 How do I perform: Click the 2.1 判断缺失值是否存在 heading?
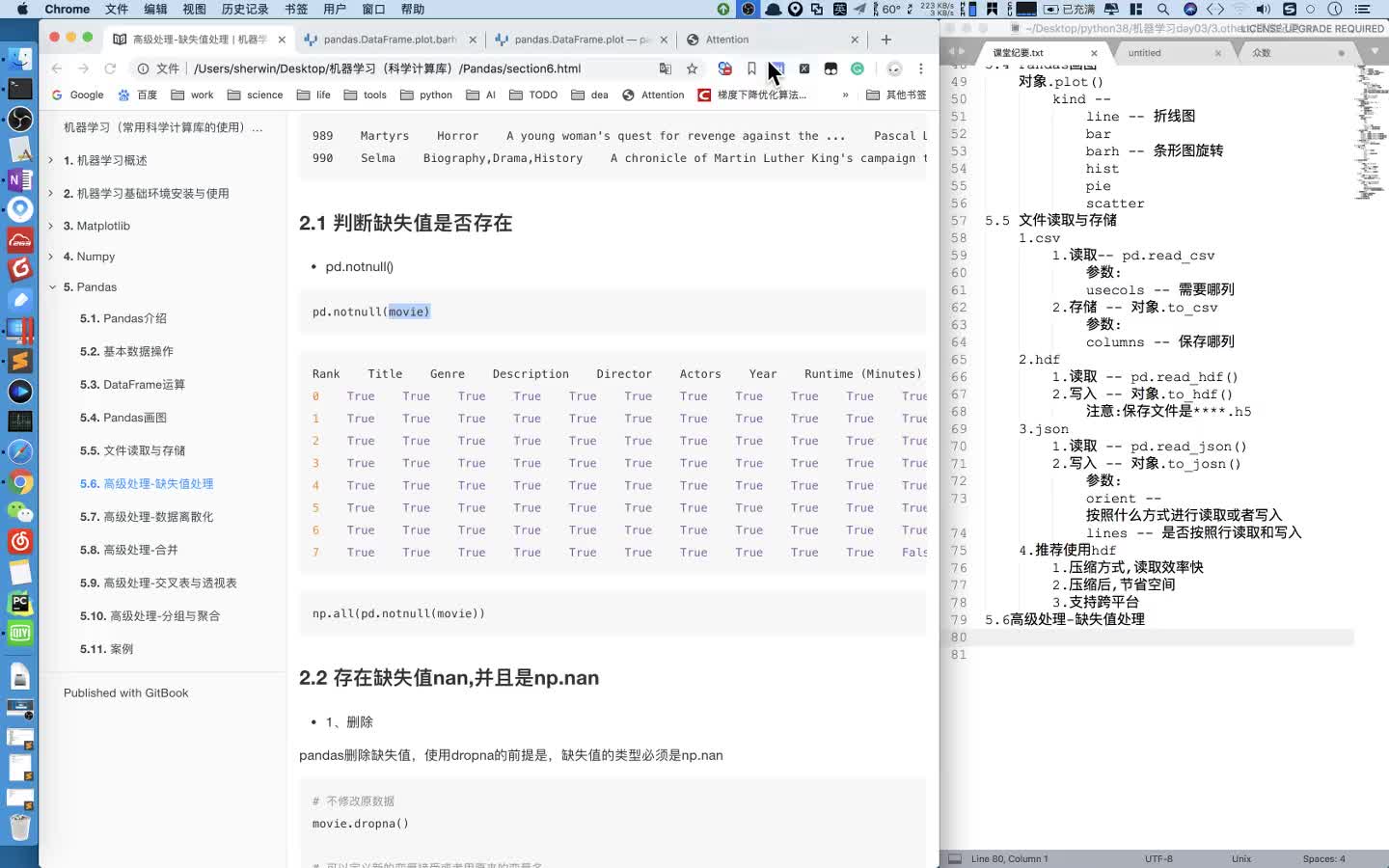pyautogui.click(x=405, y=223)
